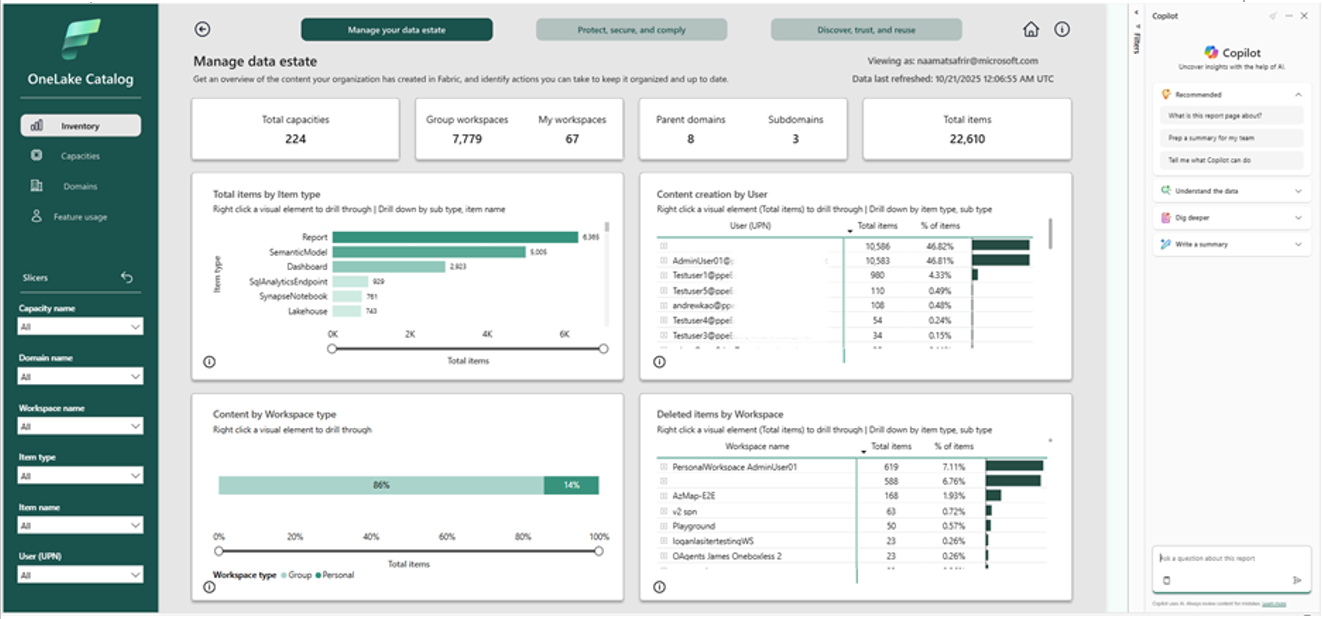Screen dimensions: 1323x619
Task: Switch to Discover, trust, and reuse tab
Action: [866, 30]
